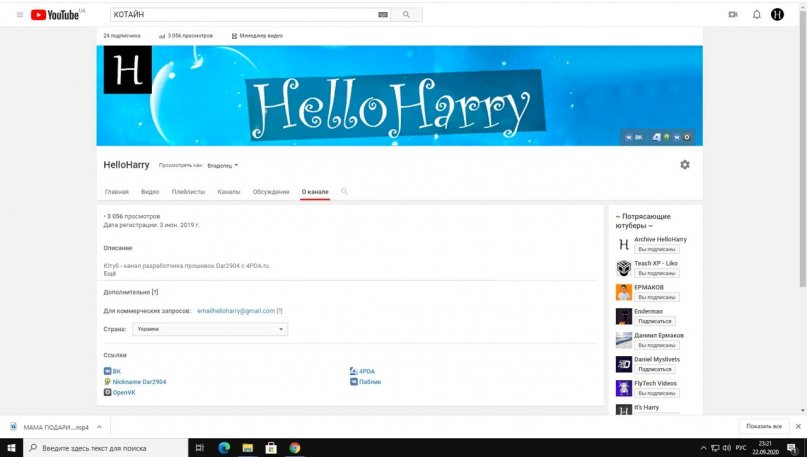Open Task View on taskbar
Screen dimensions: 807x457
200,448
